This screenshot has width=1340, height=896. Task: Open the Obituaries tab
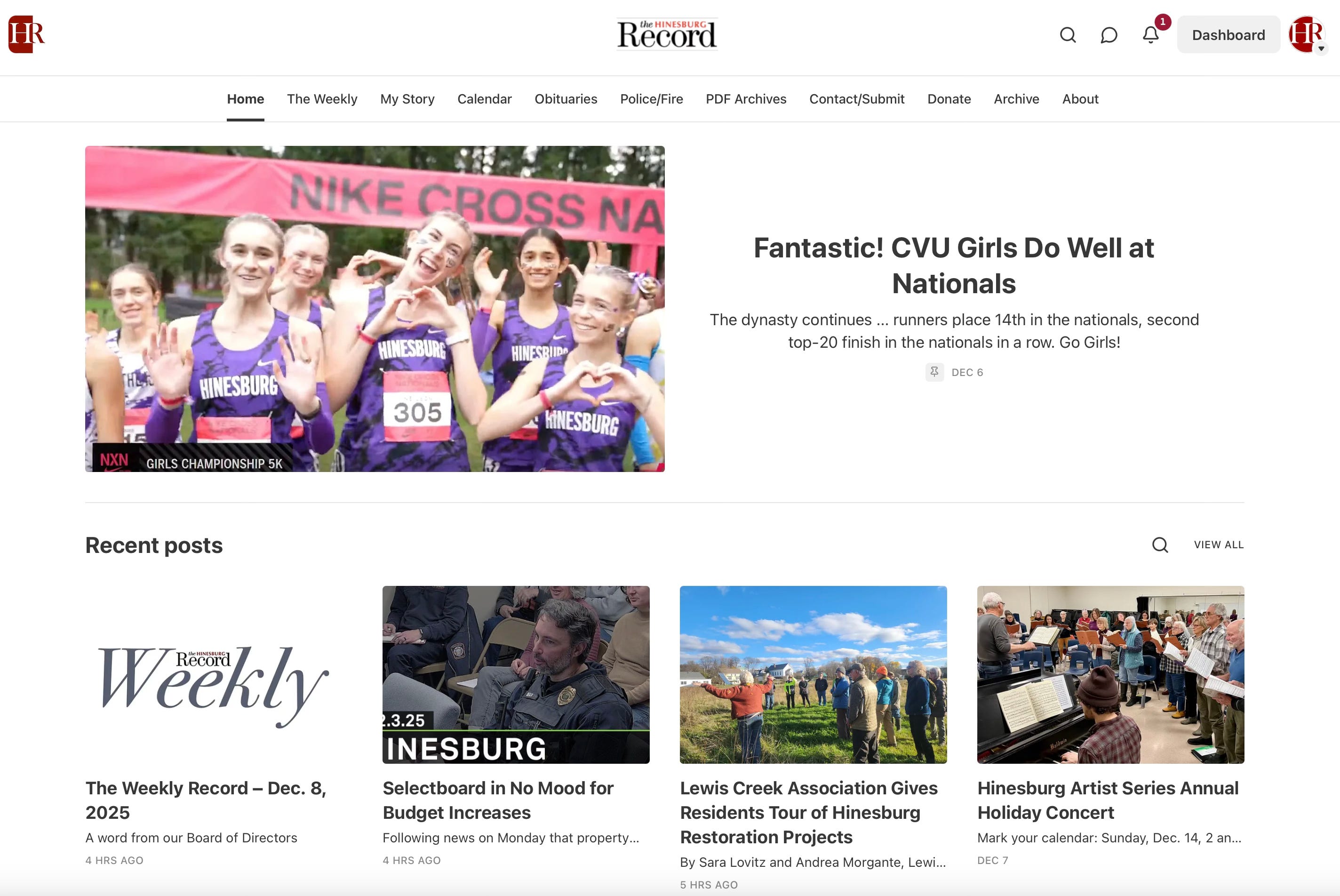pos(566,99)
